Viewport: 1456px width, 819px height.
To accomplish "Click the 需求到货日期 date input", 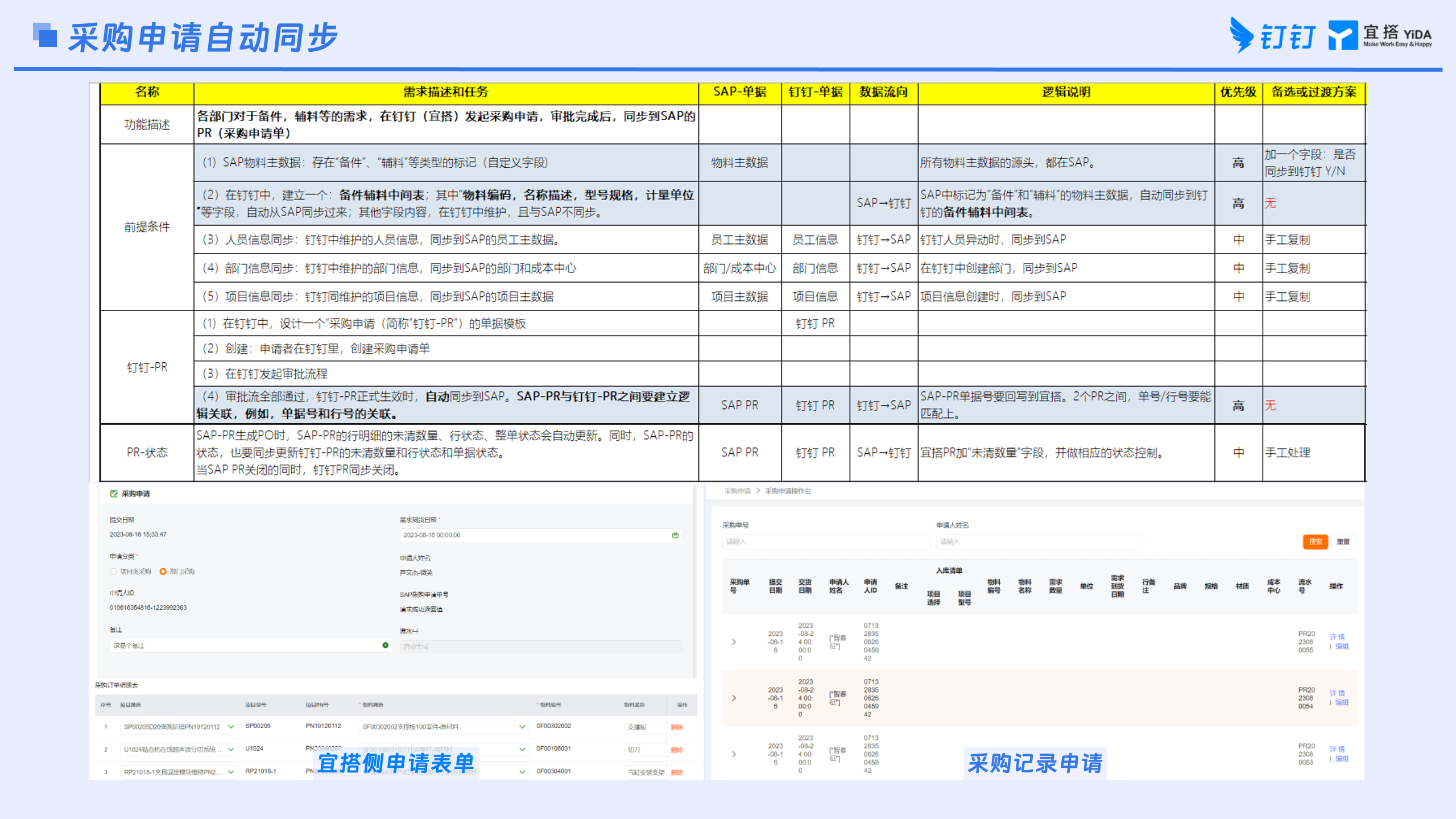I will coord(541,535).
